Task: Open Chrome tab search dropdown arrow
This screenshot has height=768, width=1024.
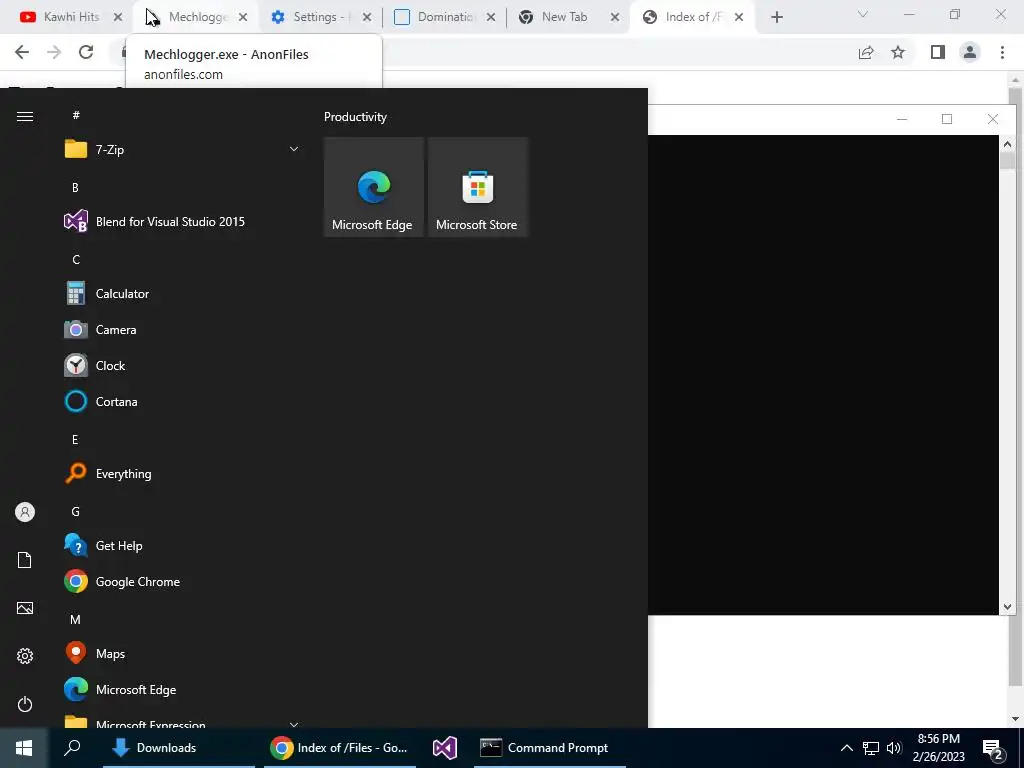Action: 863,14
